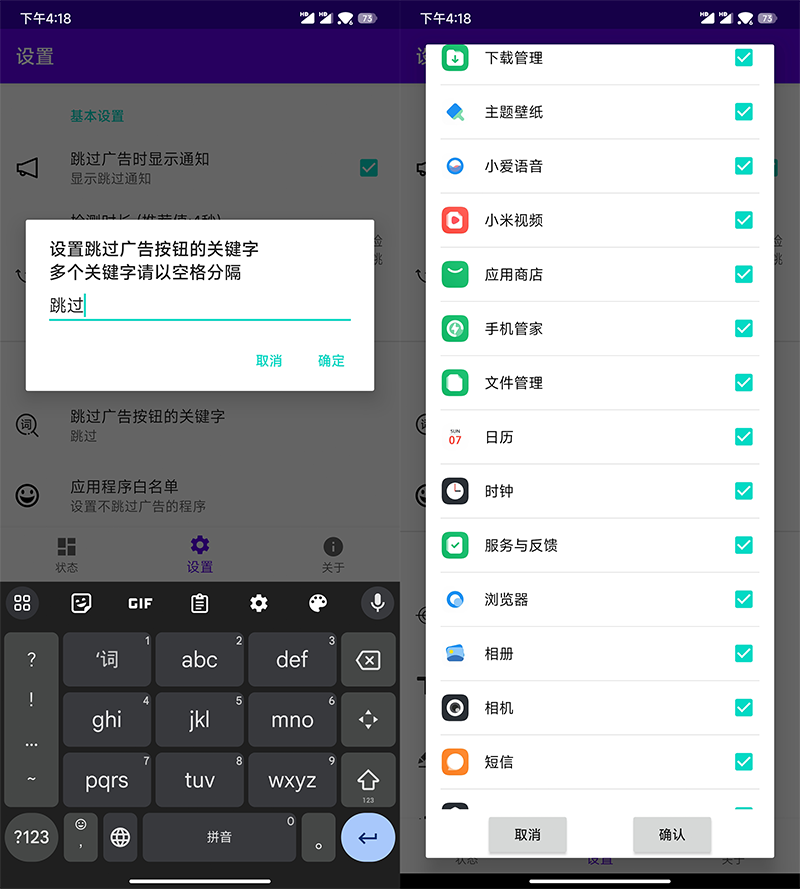Tap the 手机管家 security app icon
Viewport: 800px width, 889px height.
coord(455,328)
